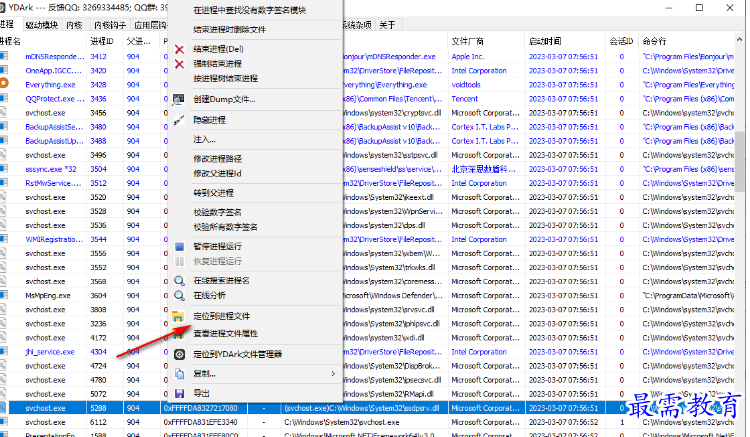Click the magnifier icon beside 在线搜索进程名
Viewport: 750px width, 437px height.
(179, 281)
